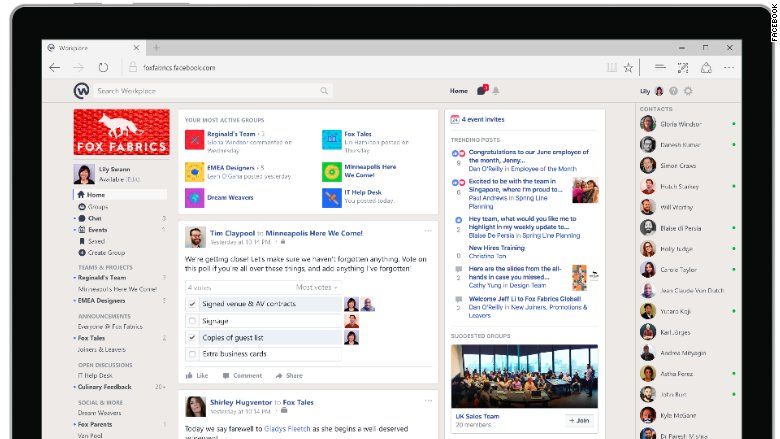Open options menu on Tim Claypool's post

[x=428, y=231]
